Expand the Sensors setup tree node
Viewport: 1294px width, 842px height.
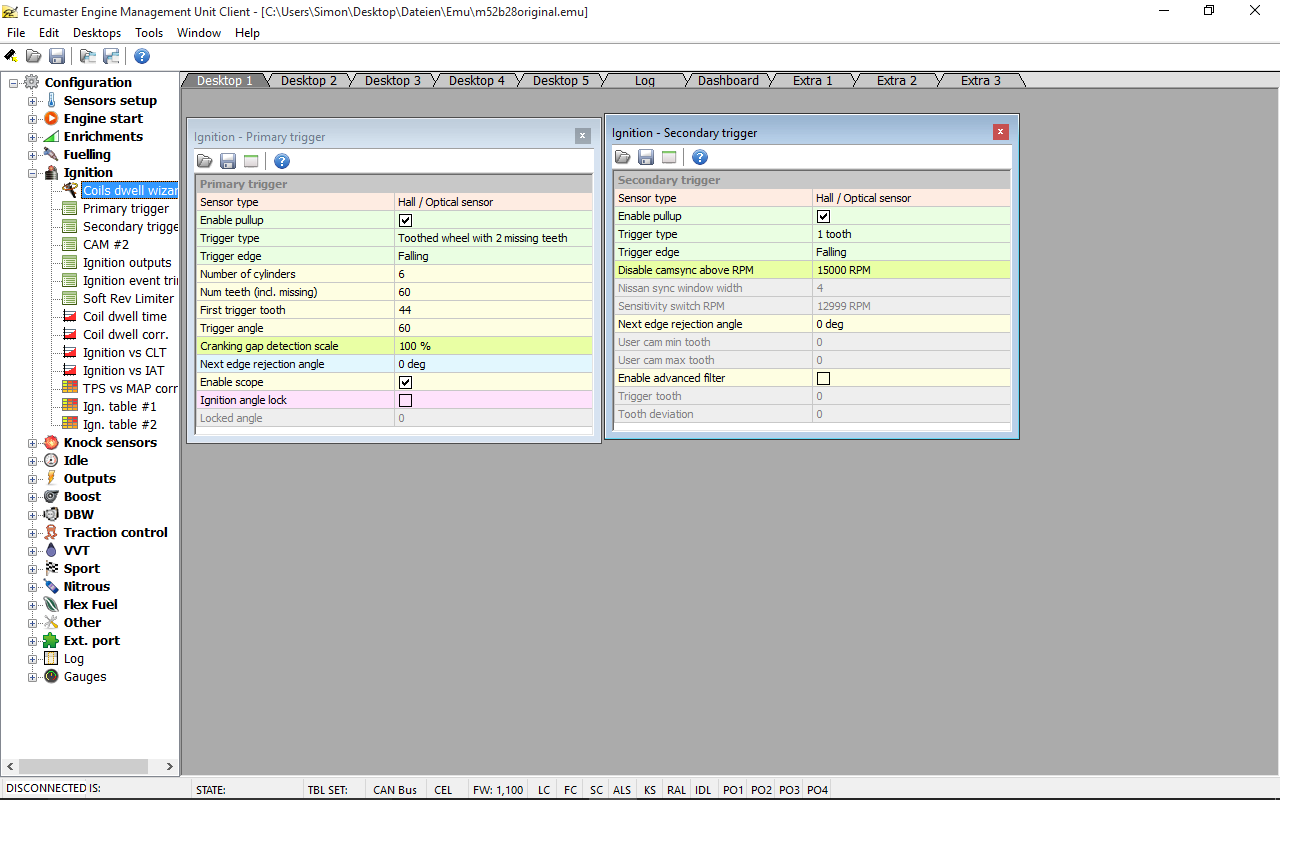[x=33, y=101]
